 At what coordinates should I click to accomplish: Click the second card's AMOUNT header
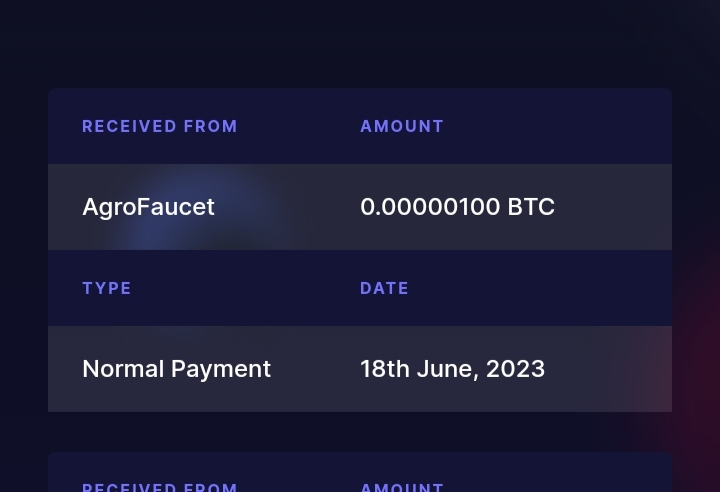tap(402, 487)
